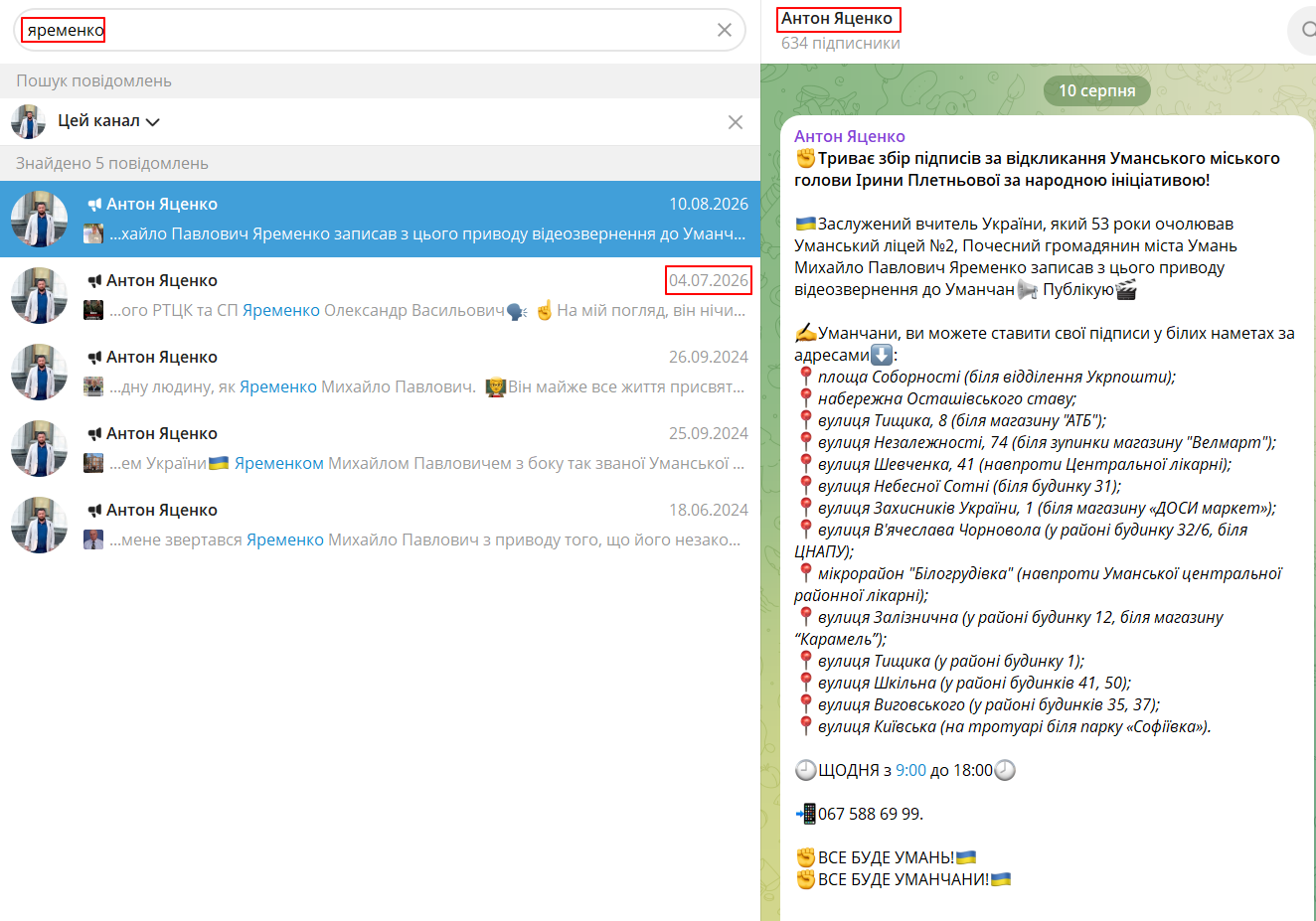
Task: Click the channel avatar in the 26.09.2024 result
Action: [40, 373]
